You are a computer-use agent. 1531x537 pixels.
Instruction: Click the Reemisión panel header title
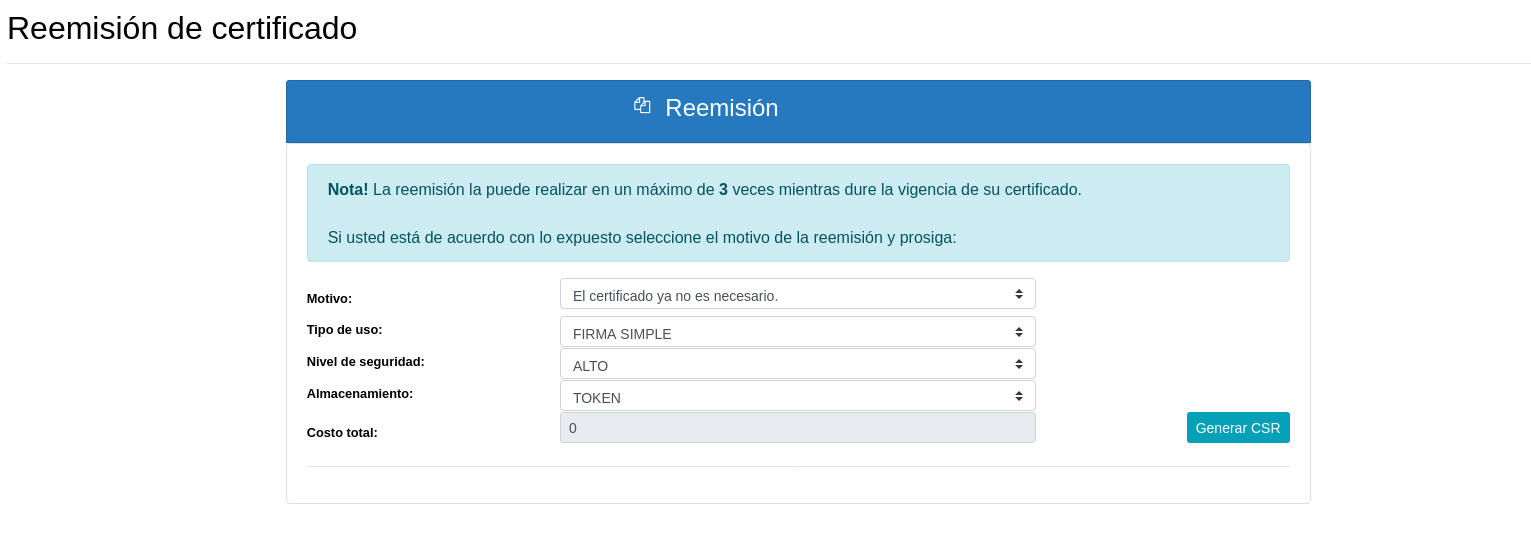[x=721, y=108]
